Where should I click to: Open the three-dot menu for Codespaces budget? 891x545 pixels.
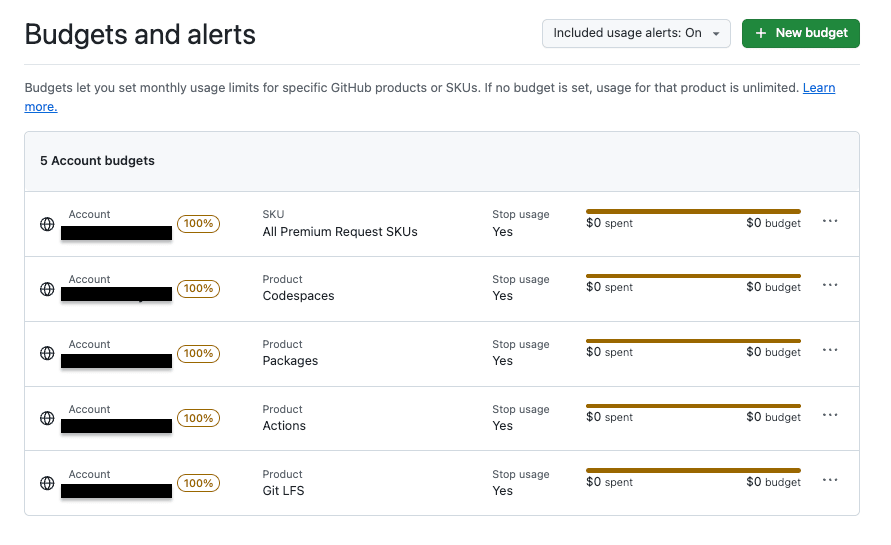[830, 286]
